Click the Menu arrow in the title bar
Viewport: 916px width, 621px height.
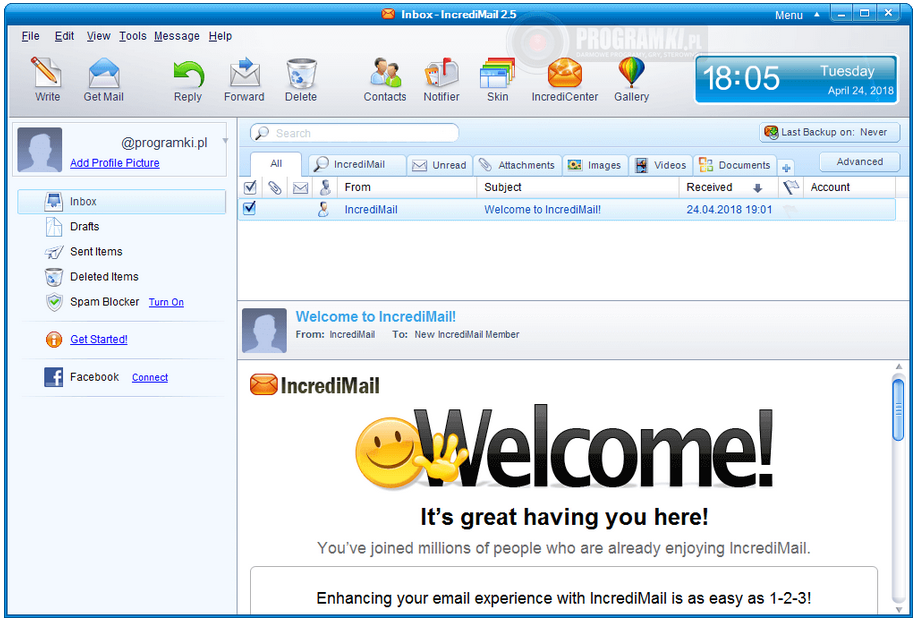click(817, 15)
